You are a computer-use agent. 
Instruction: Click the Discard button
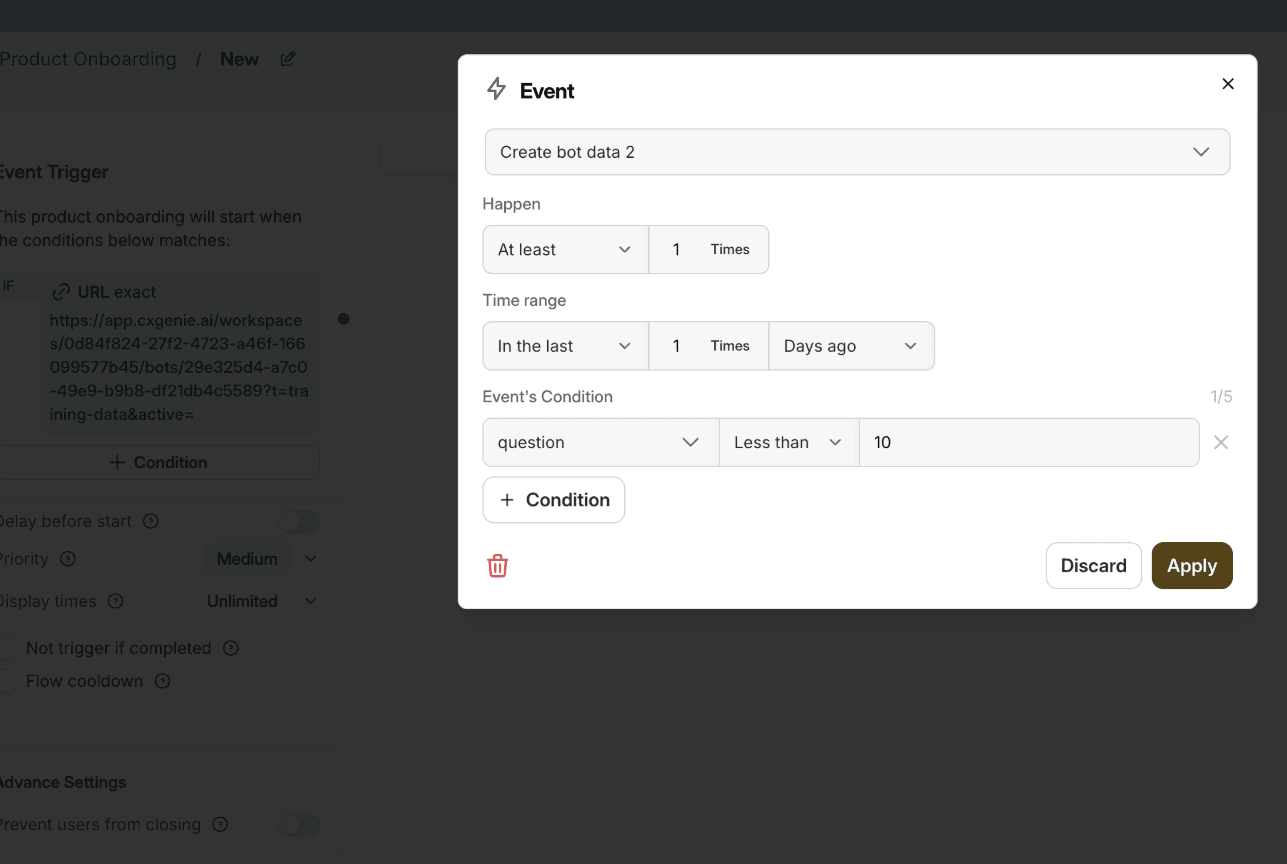coord(1093,566)
